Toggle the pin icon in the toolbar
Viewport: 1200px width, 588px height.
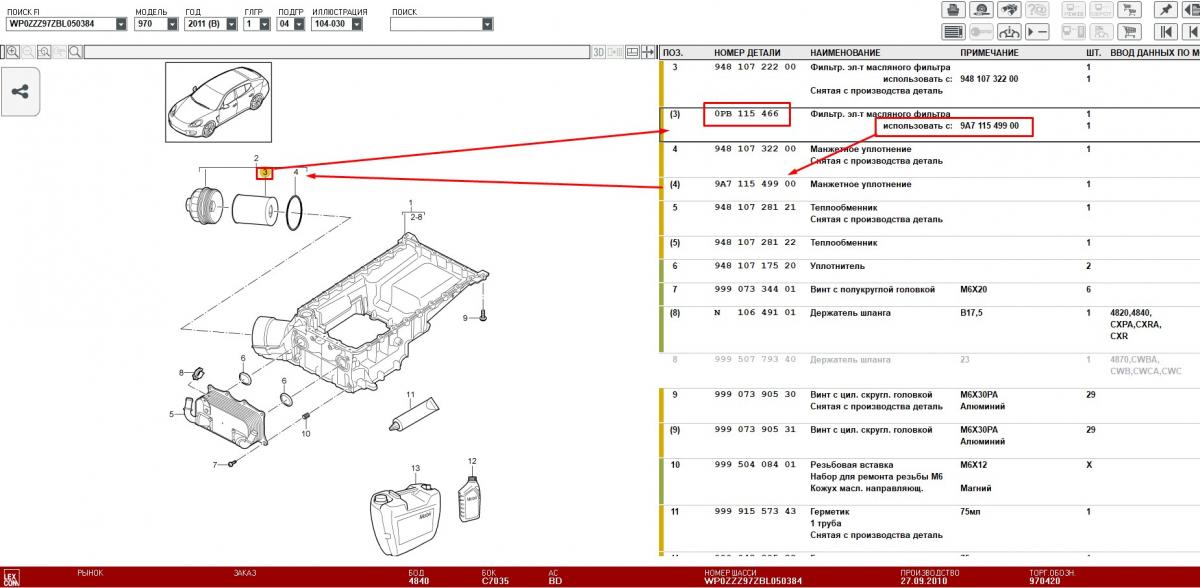point(1165,9)
